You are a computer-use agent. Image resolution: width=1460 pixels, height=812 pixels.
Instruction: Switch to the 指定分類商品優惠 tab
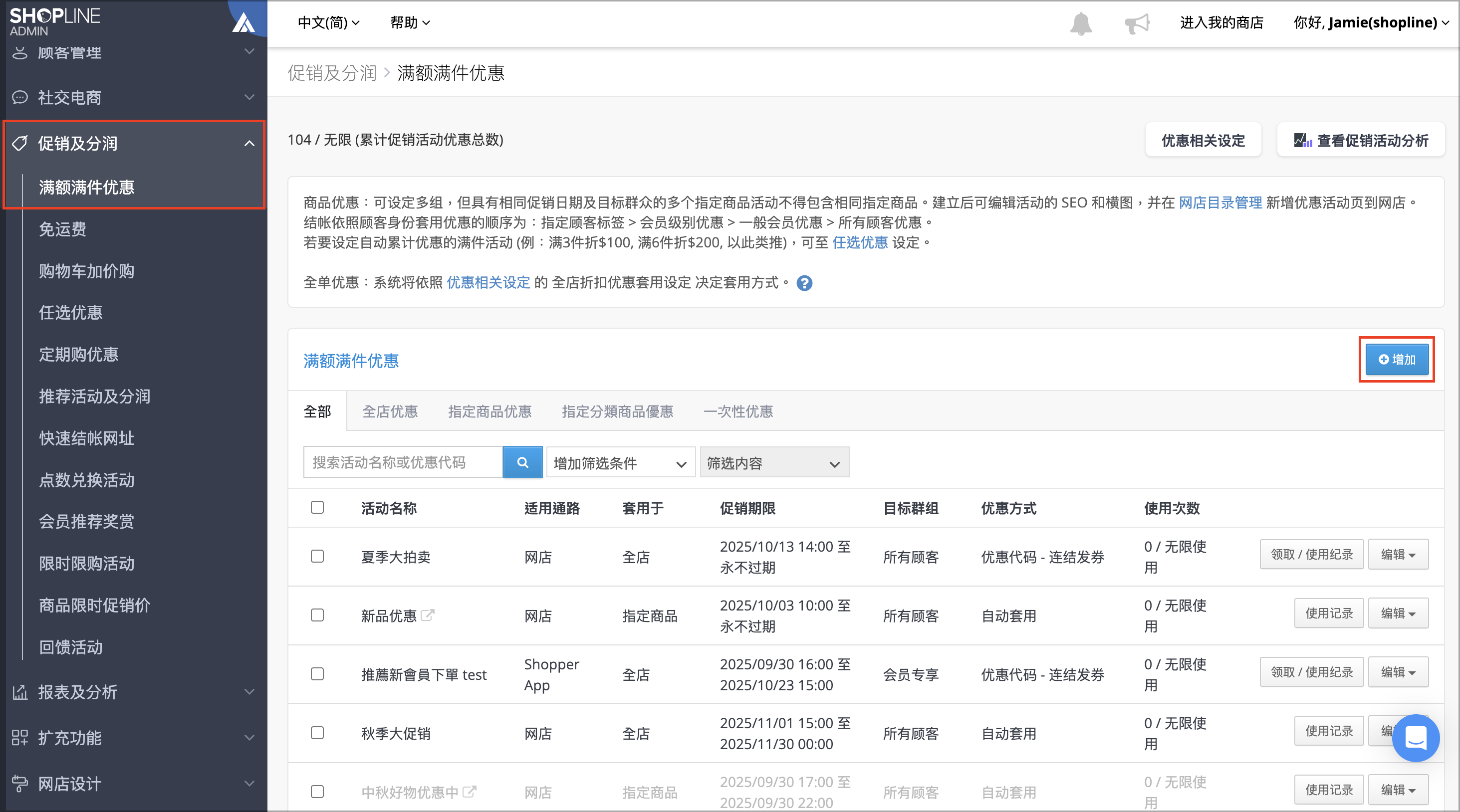617,411
